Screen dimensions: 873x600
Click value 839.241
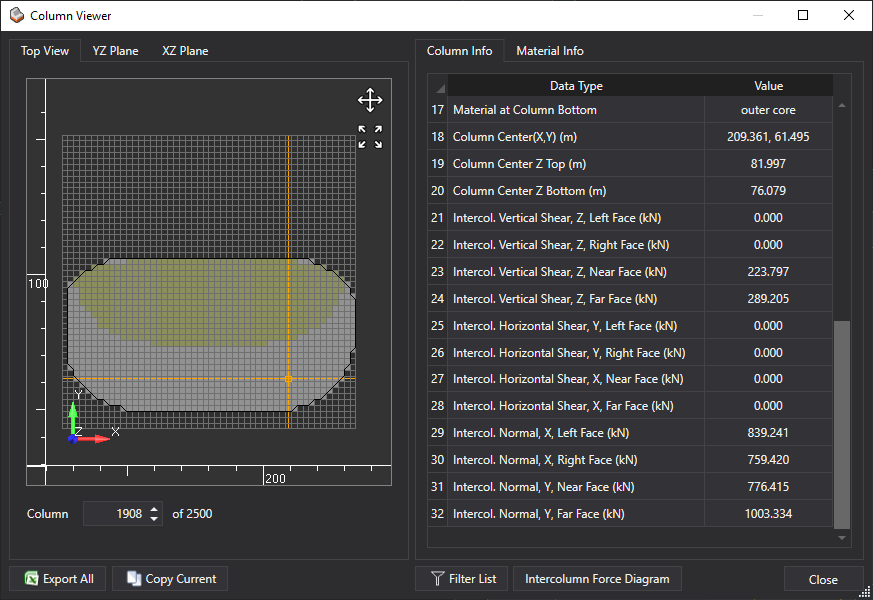(768, 432)
